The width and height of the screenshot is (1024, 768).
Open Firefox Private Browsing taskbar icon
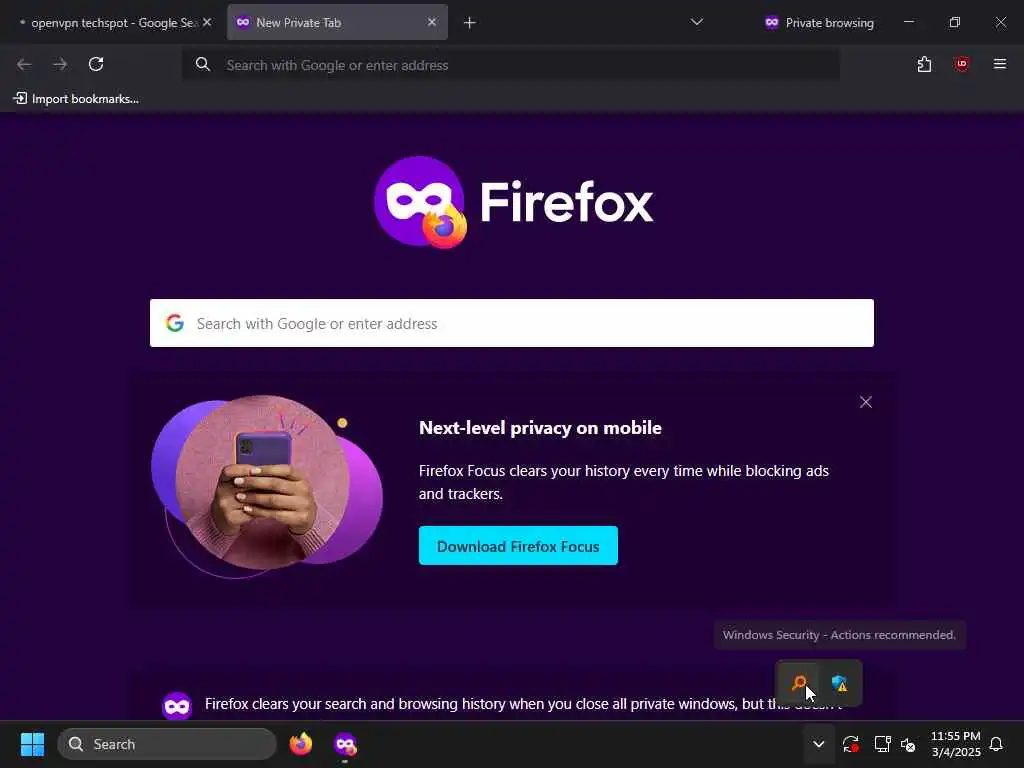pyautogui.click(x=345, y=744)
